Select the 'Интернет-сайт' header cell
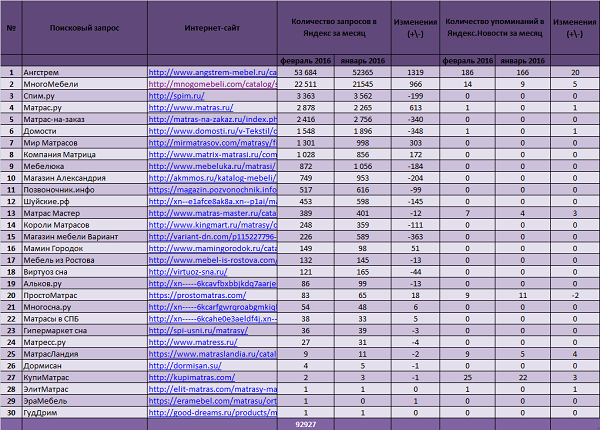Screen dimensions: 600x430 point(212,28)
